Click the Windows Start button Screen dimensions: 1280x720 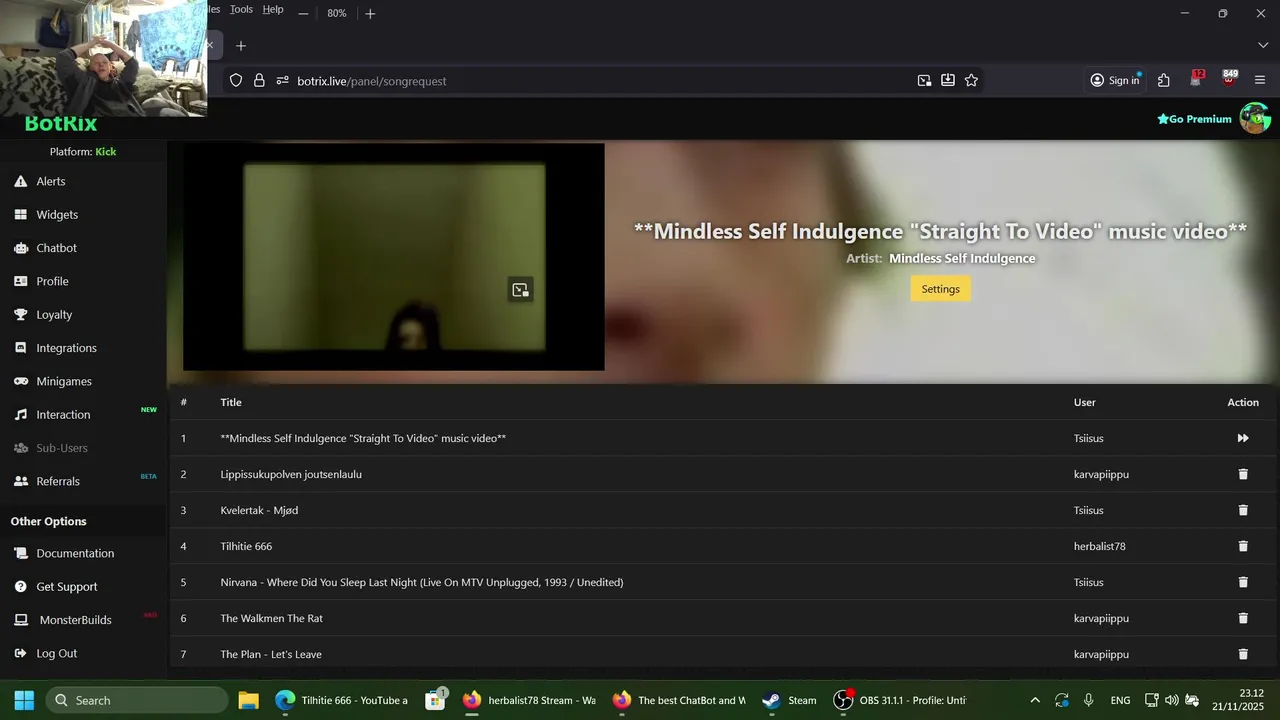tap(24, 700)
